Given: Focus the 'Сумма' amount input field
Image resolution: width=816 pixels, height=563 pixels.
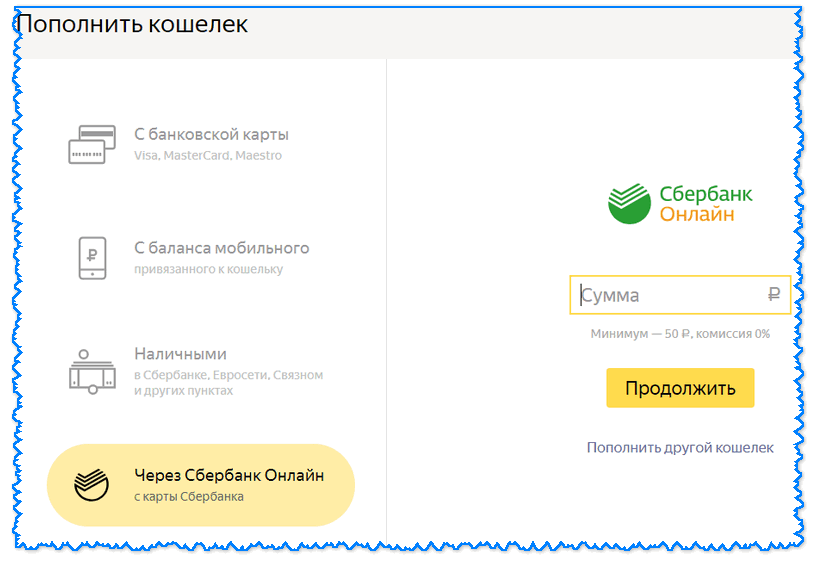Looking at the screenshot, I should pyautogui.click(x=670, y=295).
